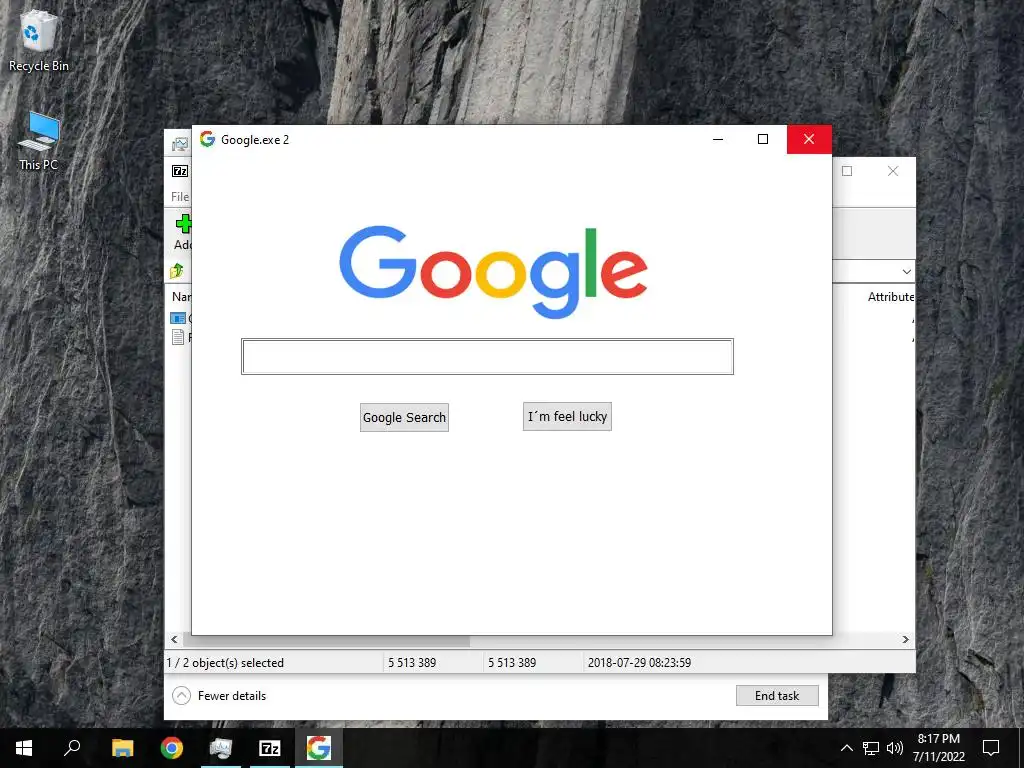The width and height of the screenshot is (1024, 768).
Task: Click the 7z icon in 7-Zip title bar
Action: pos(180,171)
